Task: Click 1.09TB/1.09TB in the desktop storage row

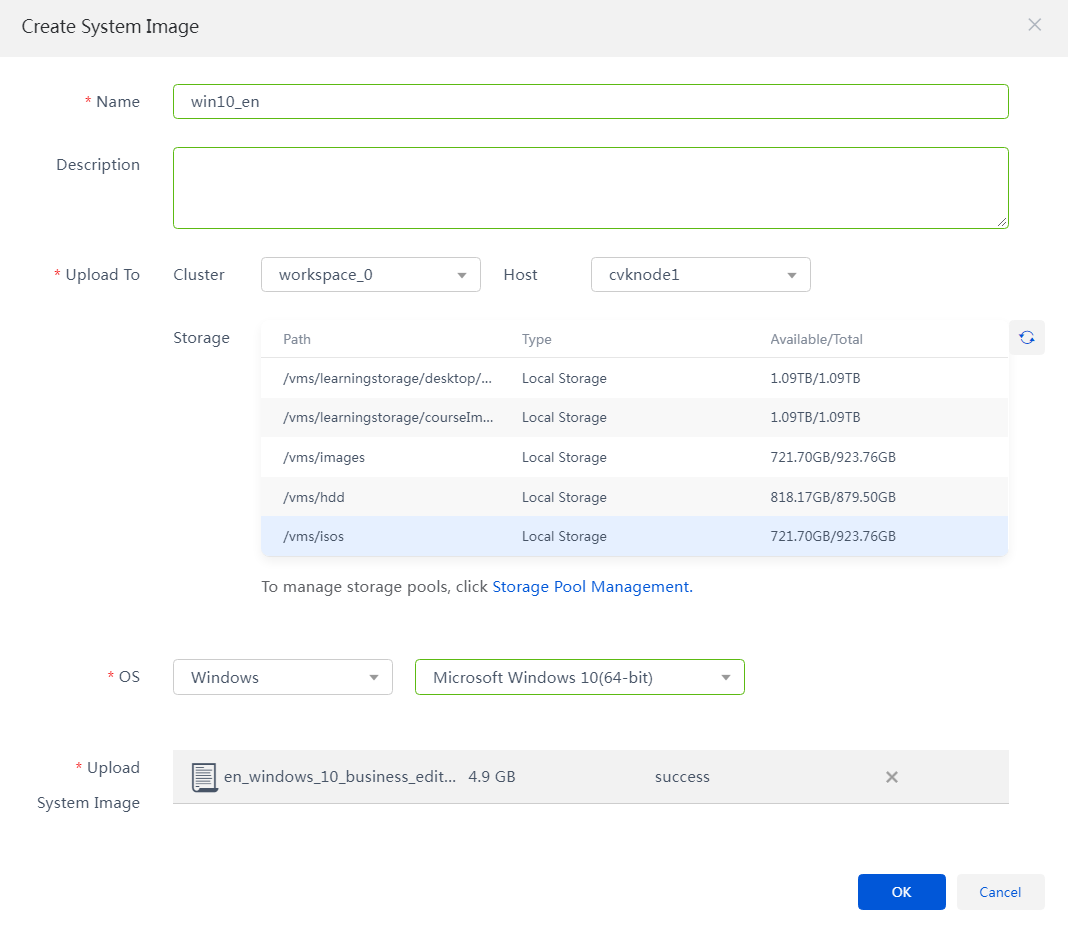Action: click(815, 378)
